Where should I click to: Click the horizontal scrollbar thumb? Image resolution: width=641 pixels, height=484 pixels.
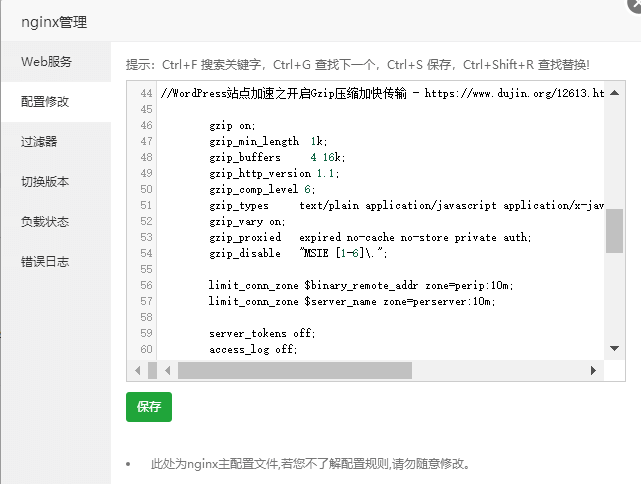[x=295, y=371]
